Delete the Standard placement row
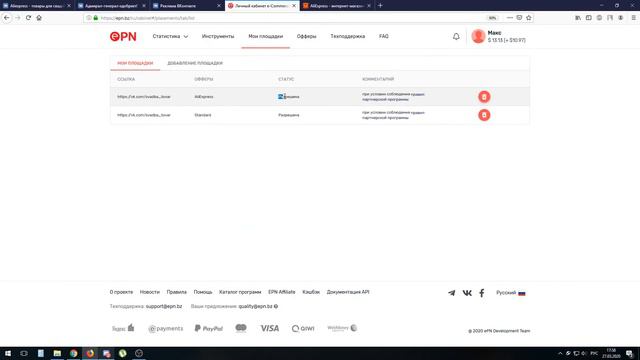This screenshot has height=360, width=640. coord(484,115)
